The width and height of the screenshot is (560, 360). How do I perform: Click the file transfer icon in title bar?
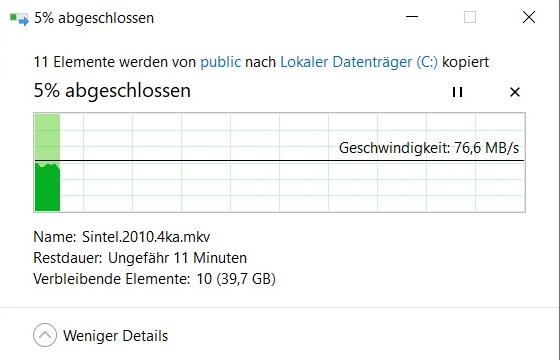coord(19,19)
